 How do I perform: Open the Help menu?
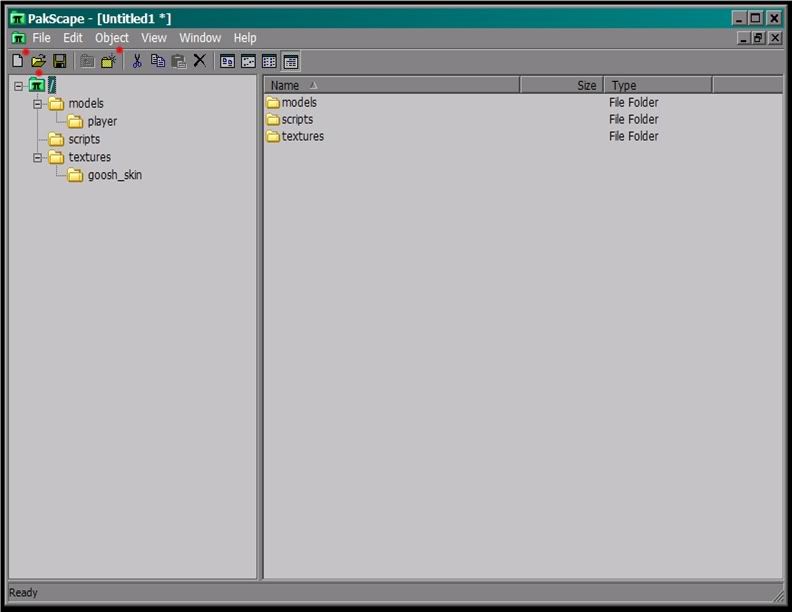tap(244, 38)
